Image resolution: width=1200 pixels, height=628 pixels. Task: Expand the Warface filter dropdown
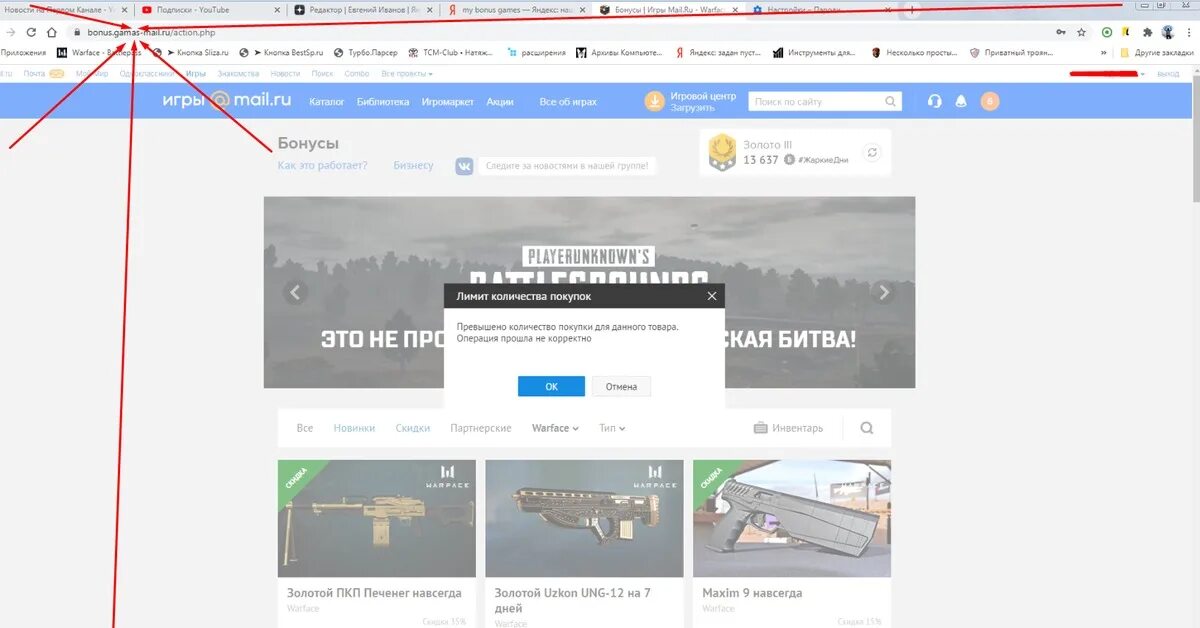[556, 428]
